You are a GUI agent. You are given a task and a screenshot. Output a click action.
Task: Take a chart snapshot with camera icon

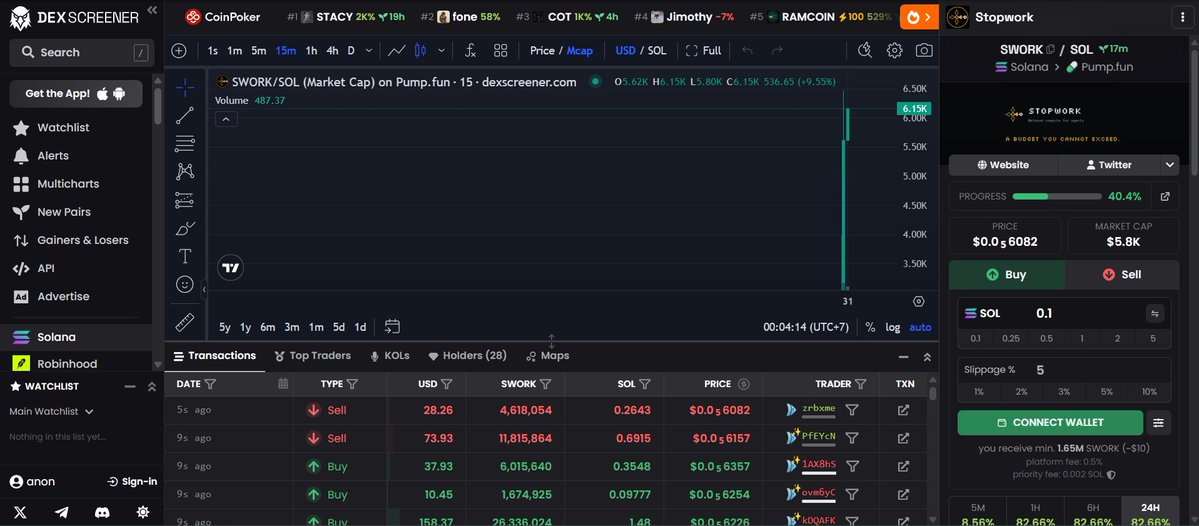tap(924, 50)
